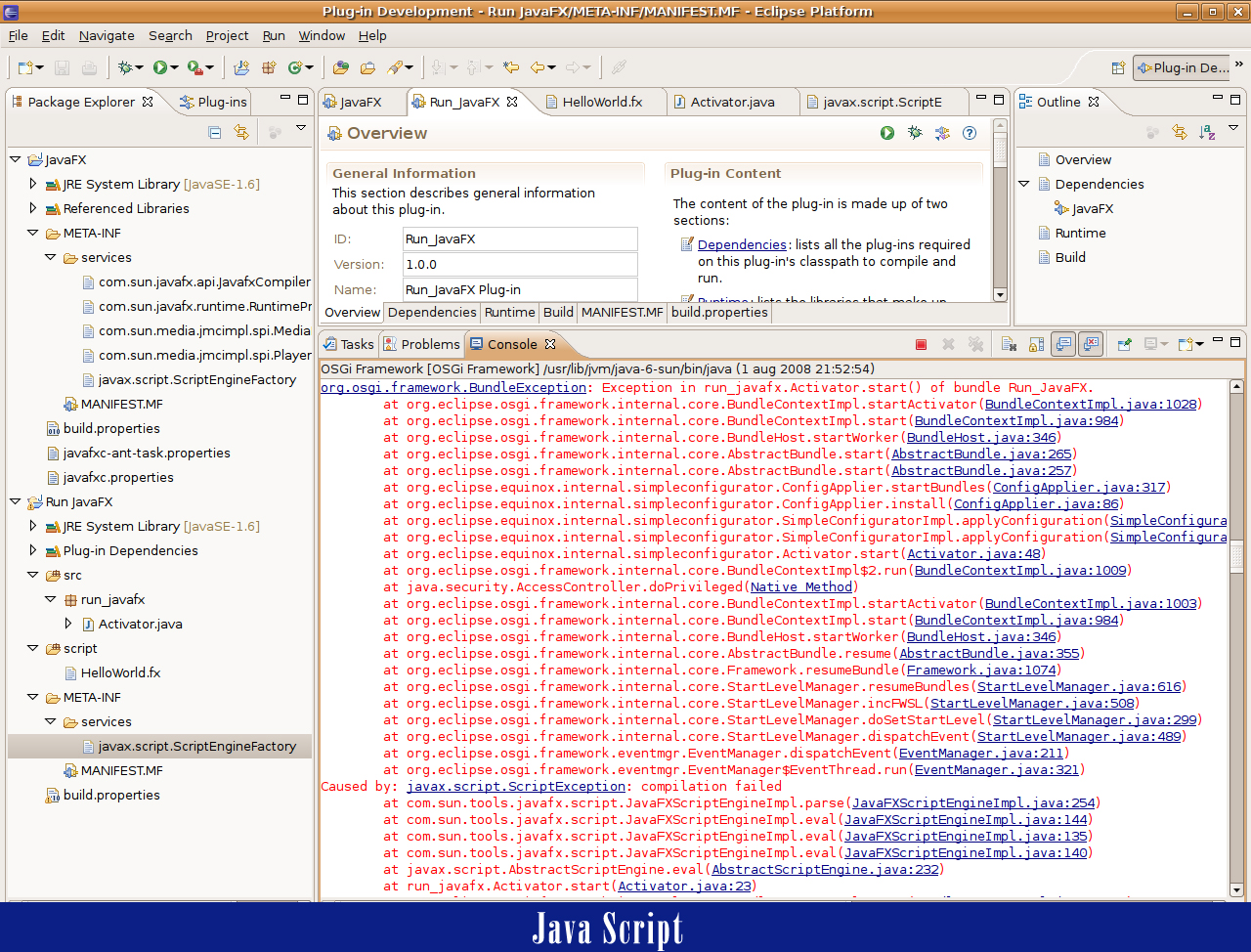Viewport: 1251px width, 952px height.
Task: Open Package Explorer view menu dropdown
Action: click(301, 128)
